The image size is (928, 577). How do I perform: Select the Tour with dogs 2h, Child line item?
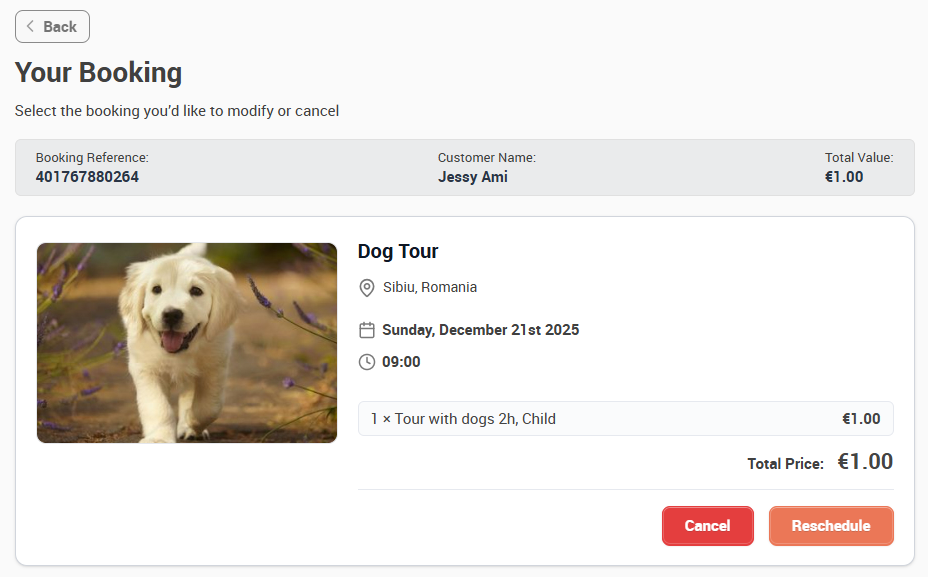(626, 418)
